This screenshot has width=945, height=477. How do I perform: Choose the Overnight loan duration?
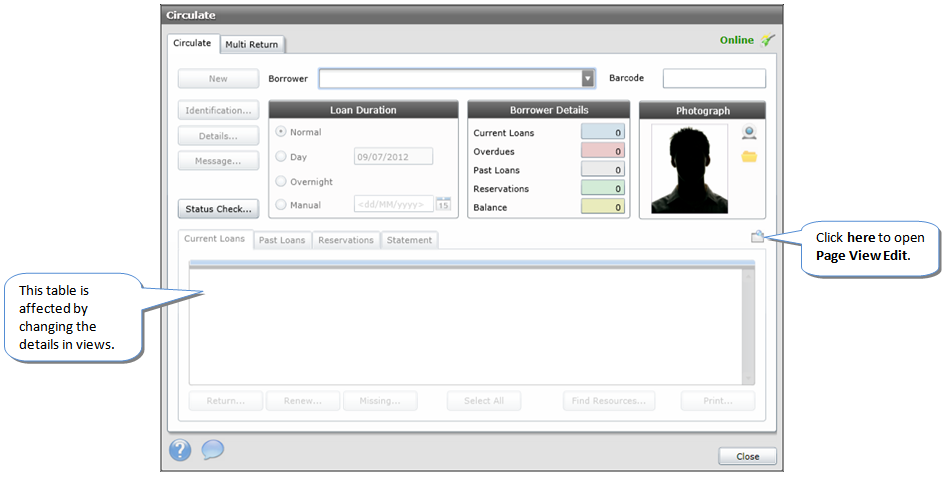pyautogui.click(x=281, y=182)
